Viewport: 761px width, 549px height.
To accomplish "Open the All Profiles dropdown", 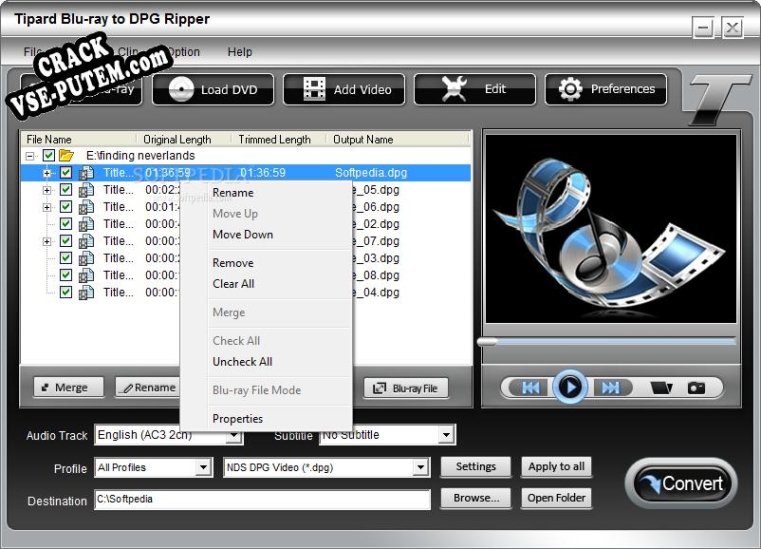I will [203, 467].
